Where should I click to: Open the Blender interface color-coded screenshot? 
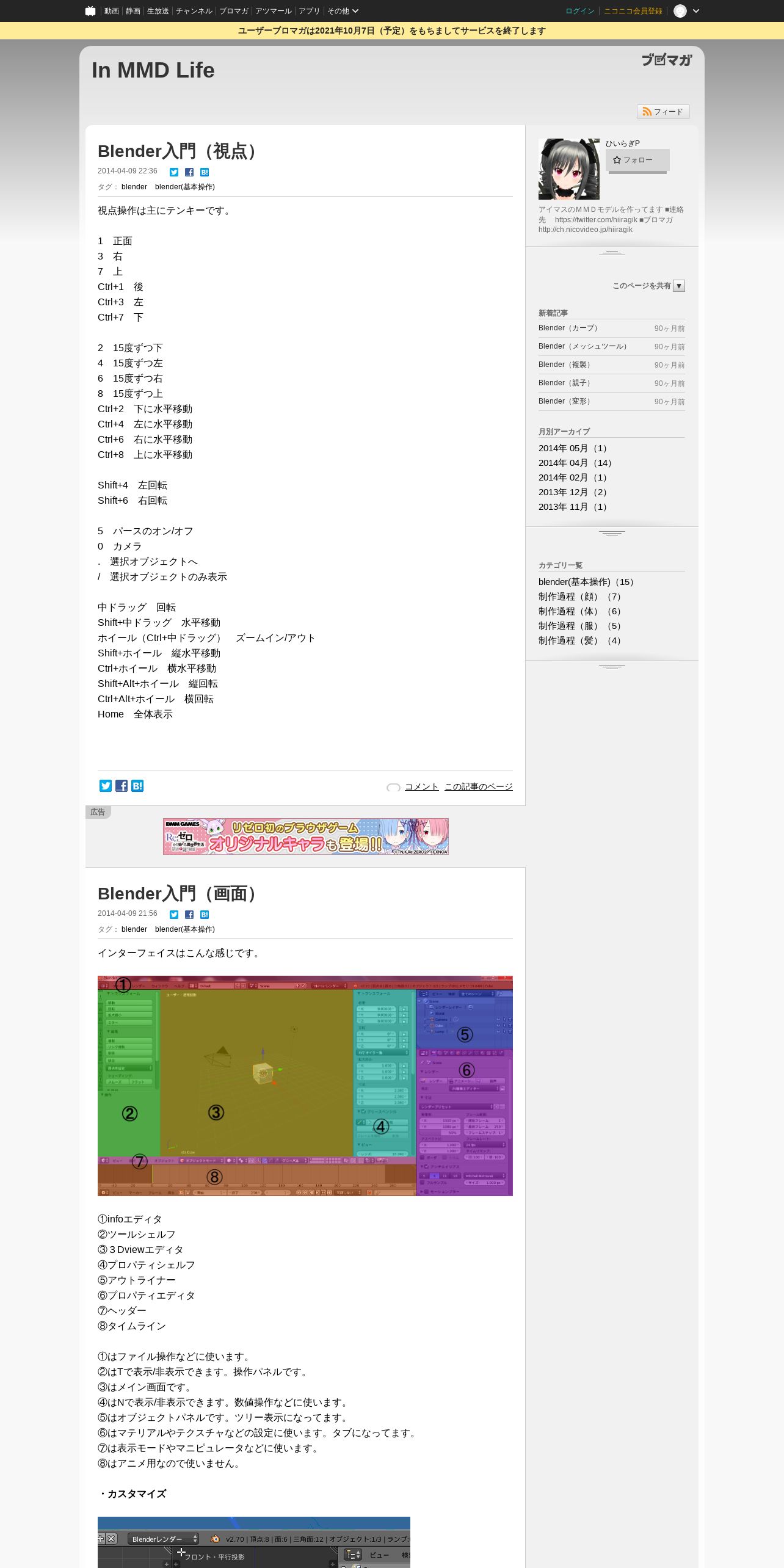point(305,1086)
